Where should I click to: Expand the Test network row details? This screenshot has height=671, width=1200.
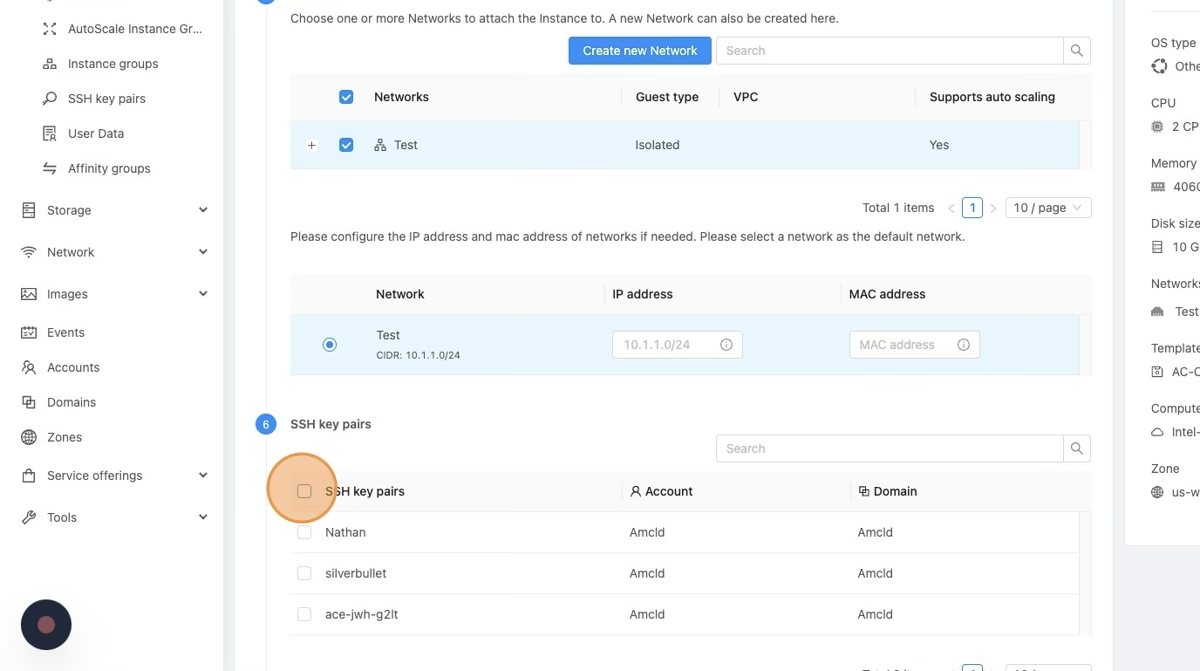pyautogui.click(x=312, y=145)
